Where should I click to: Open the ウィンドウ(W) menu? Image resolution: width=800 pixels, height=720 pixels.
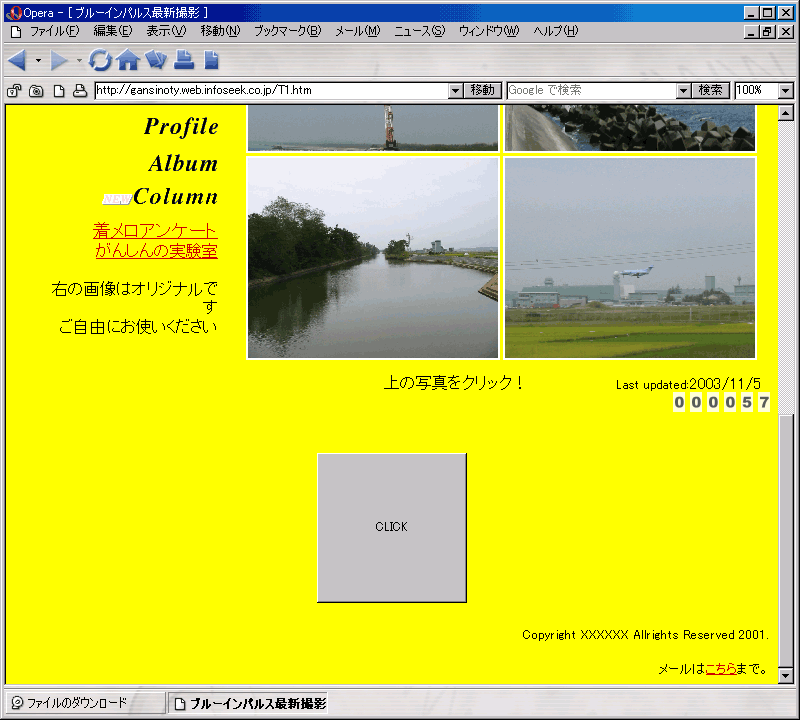point(489,31)
